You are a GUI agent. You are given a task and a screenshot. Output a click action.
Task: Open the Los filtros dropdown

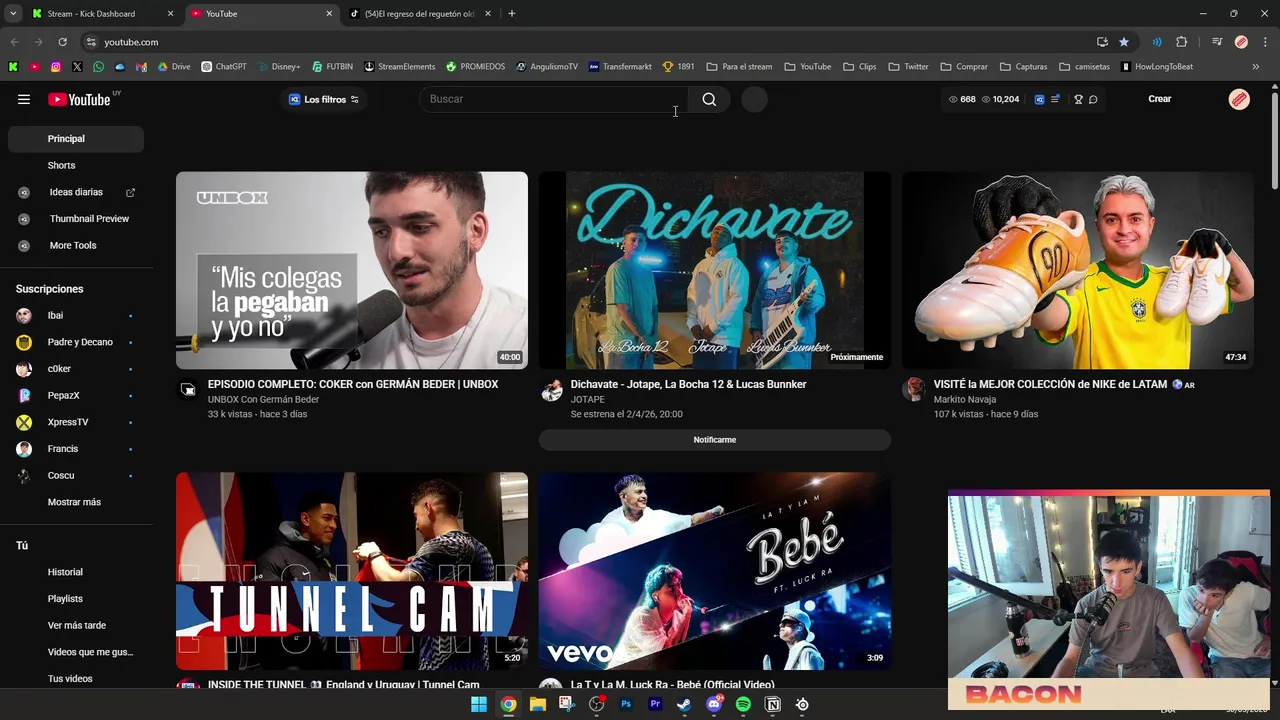point(324,99)
